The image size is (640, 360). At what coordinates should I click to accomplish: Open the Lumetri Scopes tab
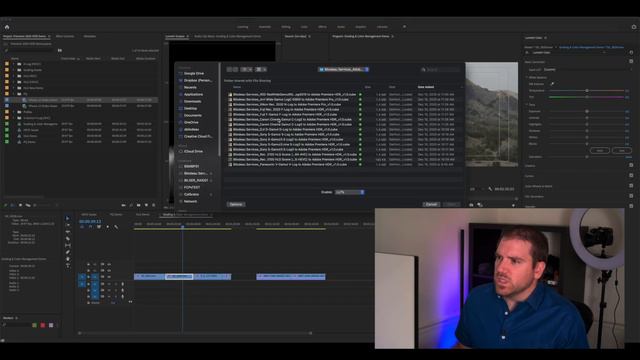(x=175, y=36)
